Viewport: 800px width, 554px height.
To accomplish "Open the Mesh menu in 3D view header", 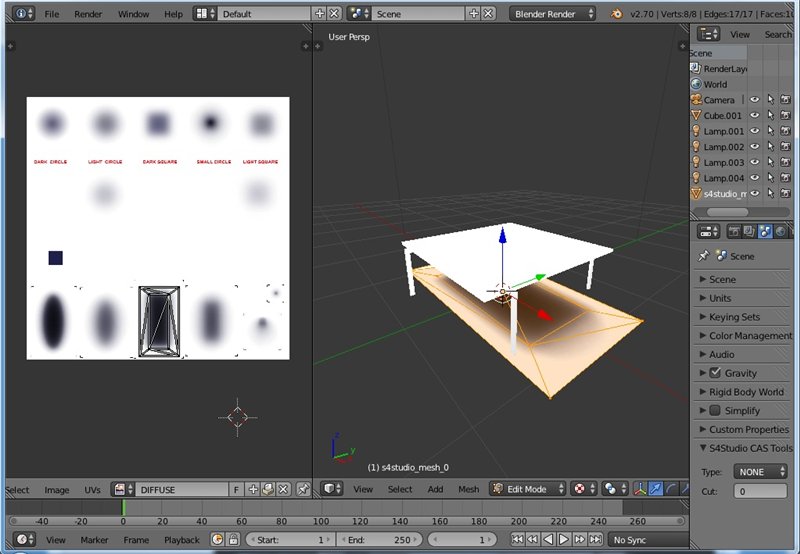I will pos(468,489).
